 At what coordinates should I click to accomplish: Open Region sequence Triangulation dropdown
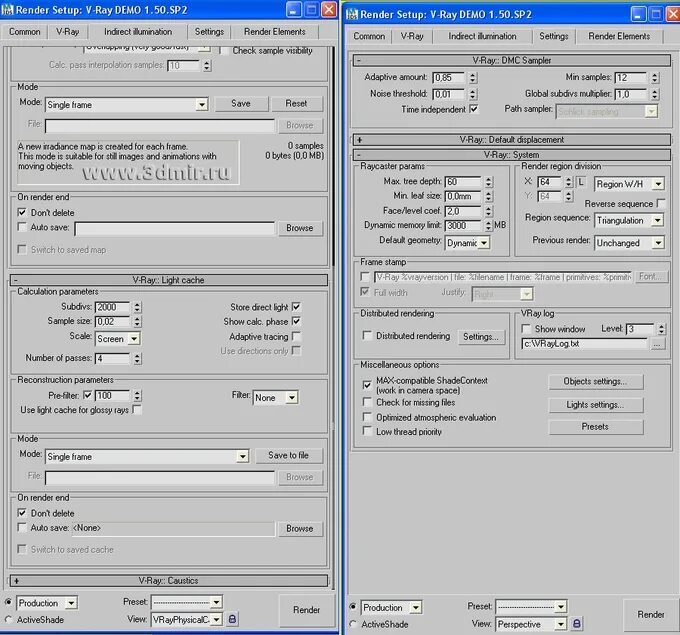[x=629, y=220]
